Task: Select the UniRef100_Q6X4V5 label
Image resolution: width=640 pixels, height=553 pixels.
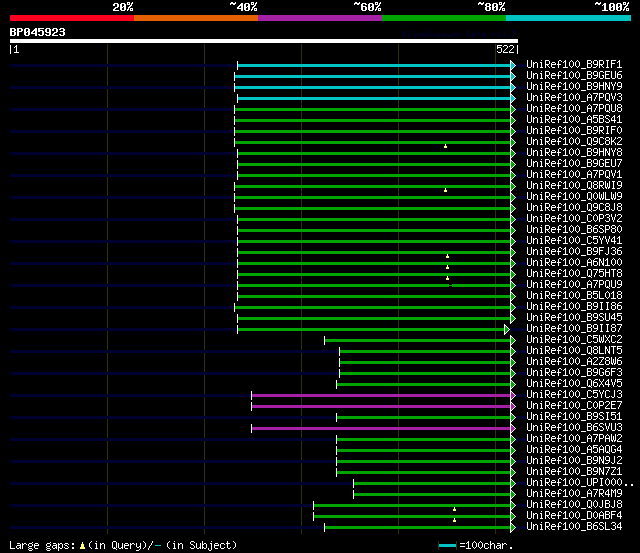Action: 574,384
